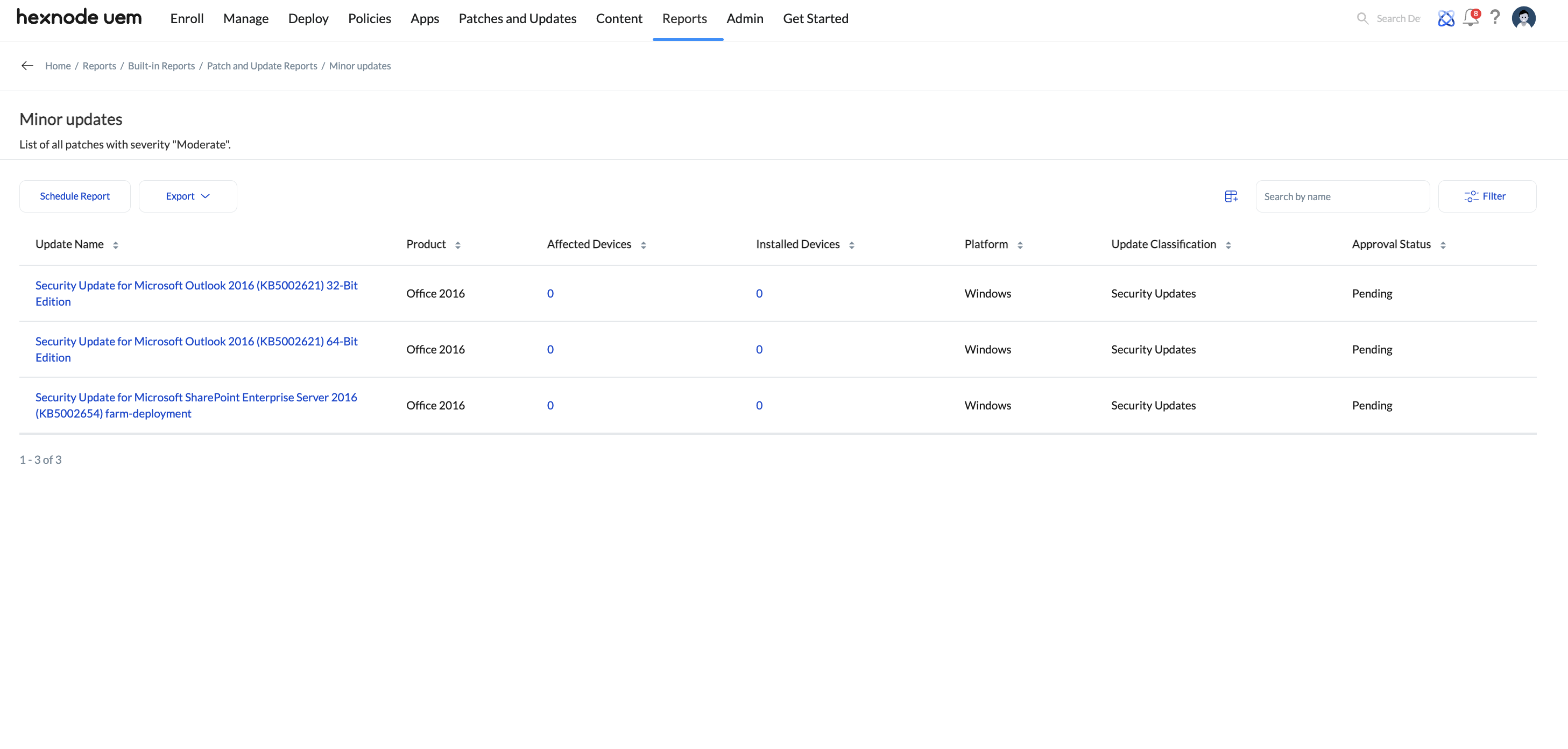Sort by Affected Devices column
Image resolution: width=1568 pixels, height=749 pixels.
tap(644, 245)
